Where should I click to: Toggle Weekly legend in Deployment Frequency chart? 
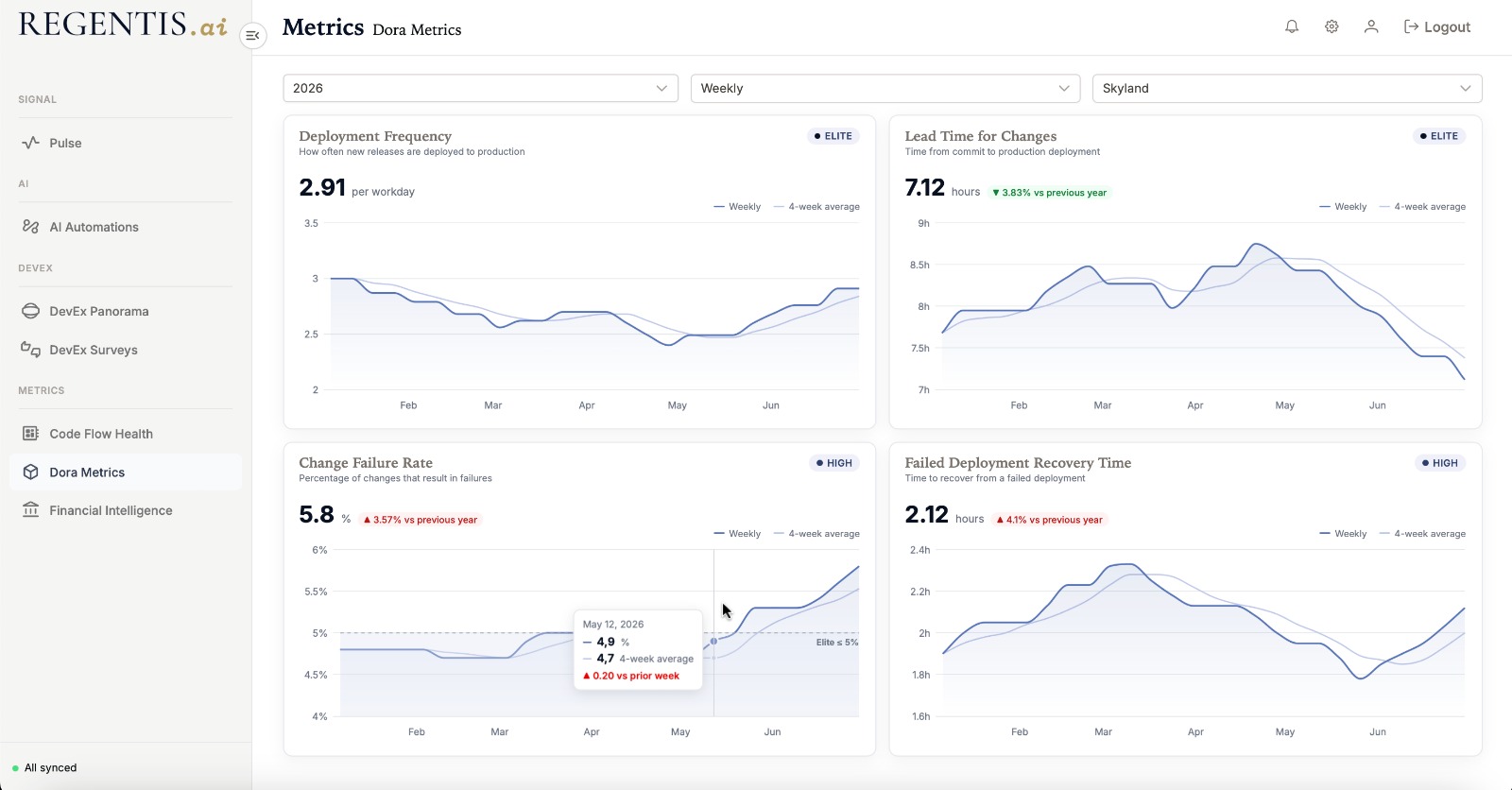[737, 207]
